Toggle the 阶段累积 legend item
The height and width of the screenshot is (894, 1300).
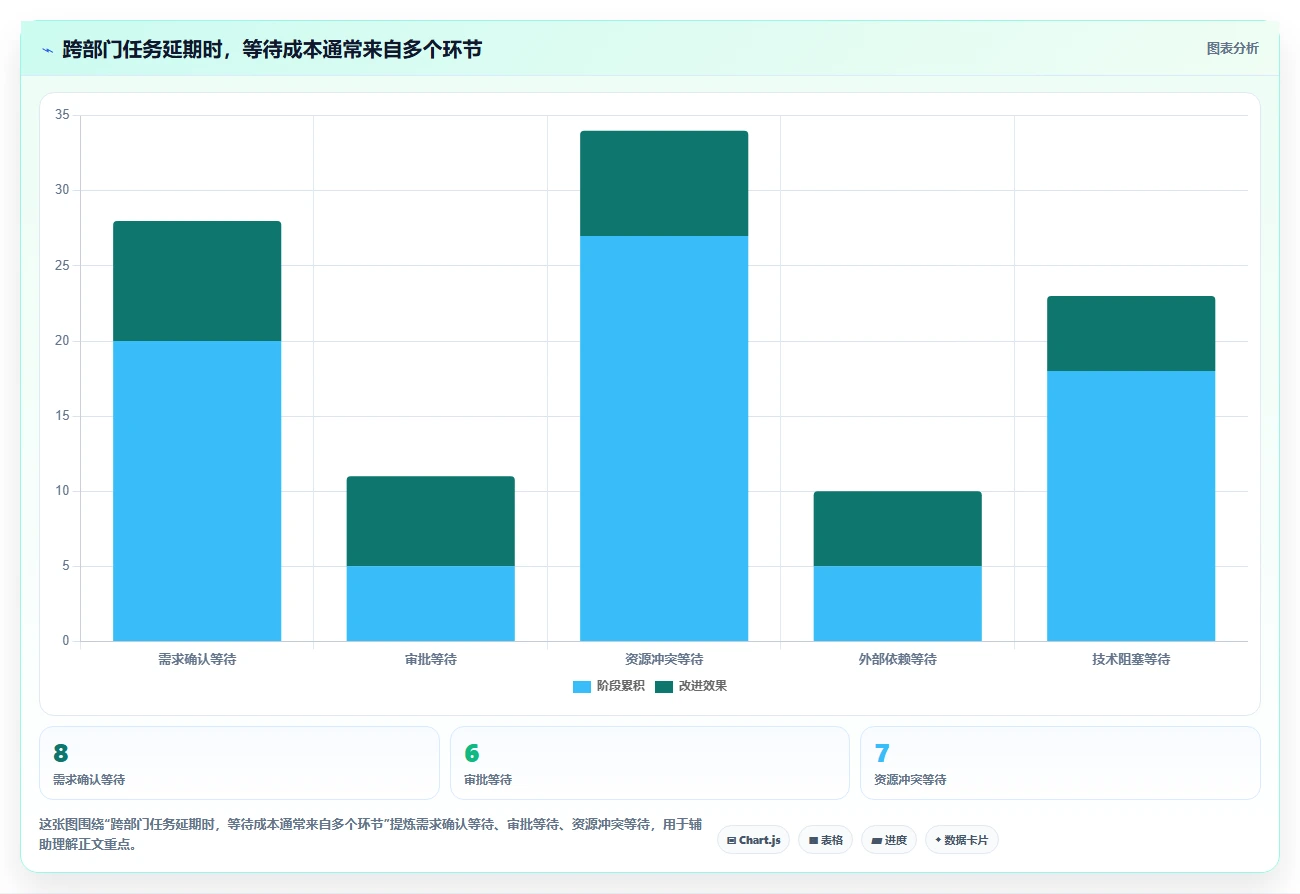click(608, 686)
